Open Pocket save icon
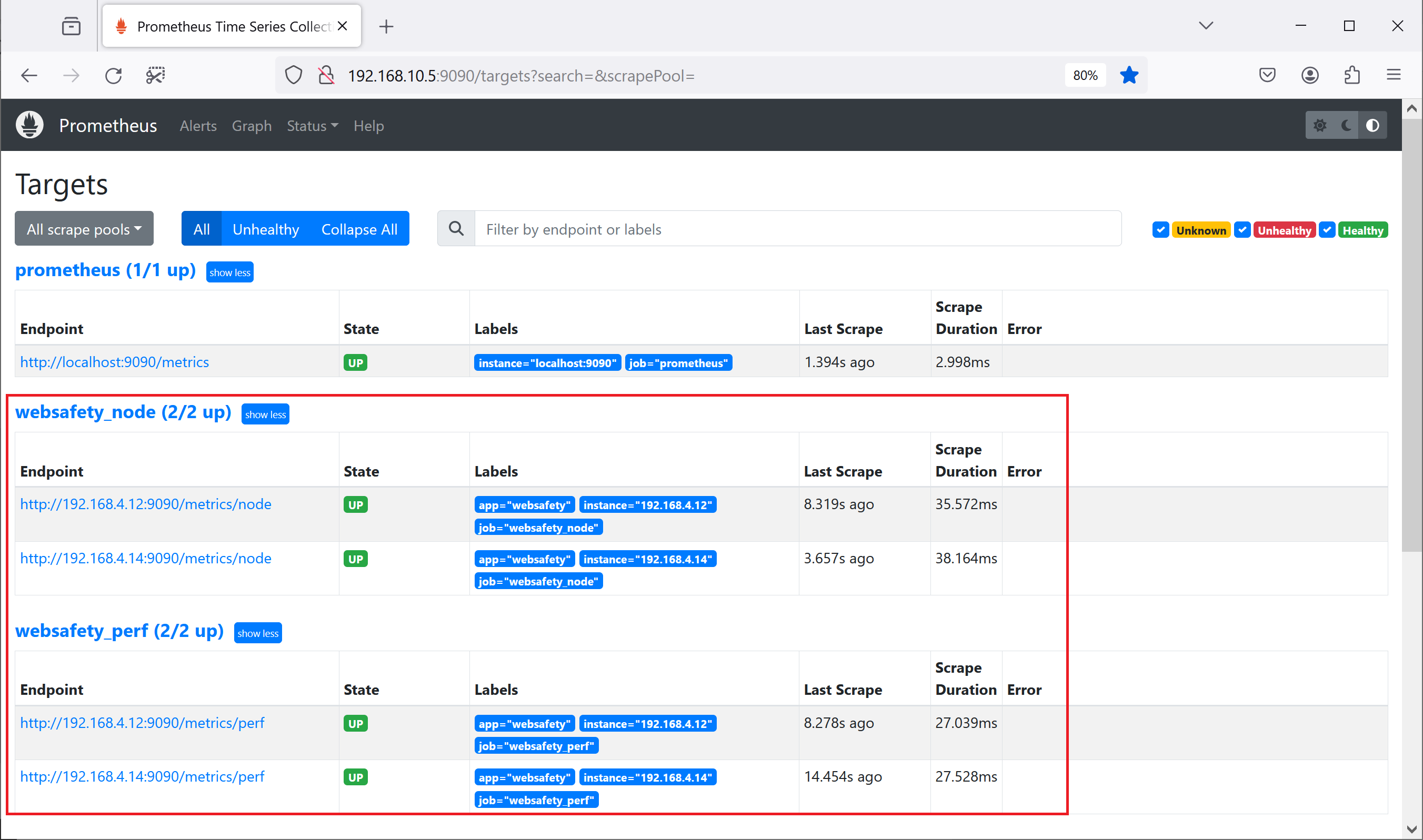 point(1267,75)
